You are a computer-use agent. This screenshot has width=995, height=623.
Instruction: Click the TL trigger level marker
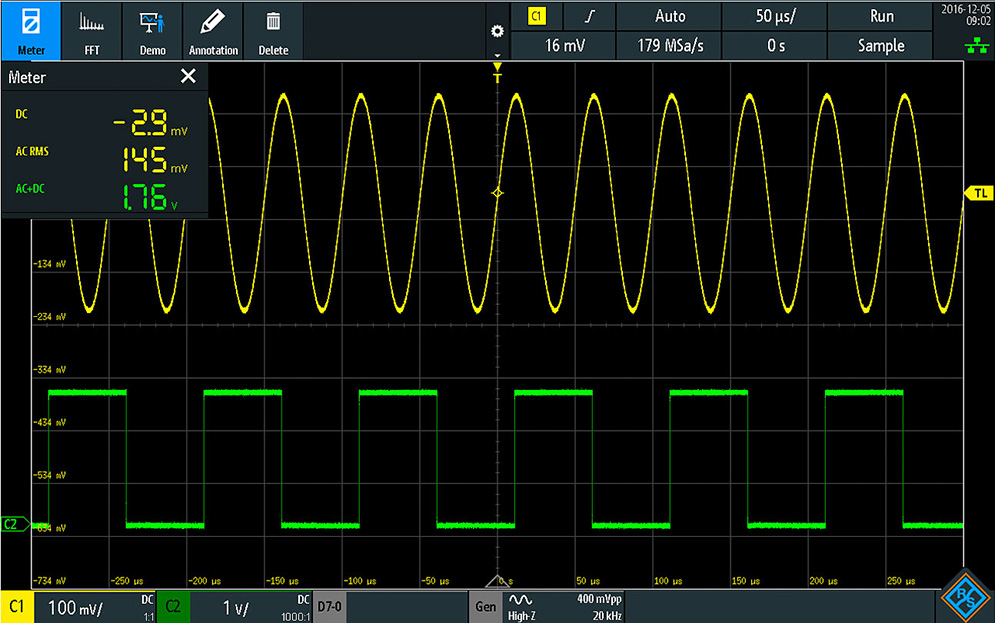click(977, 193)
